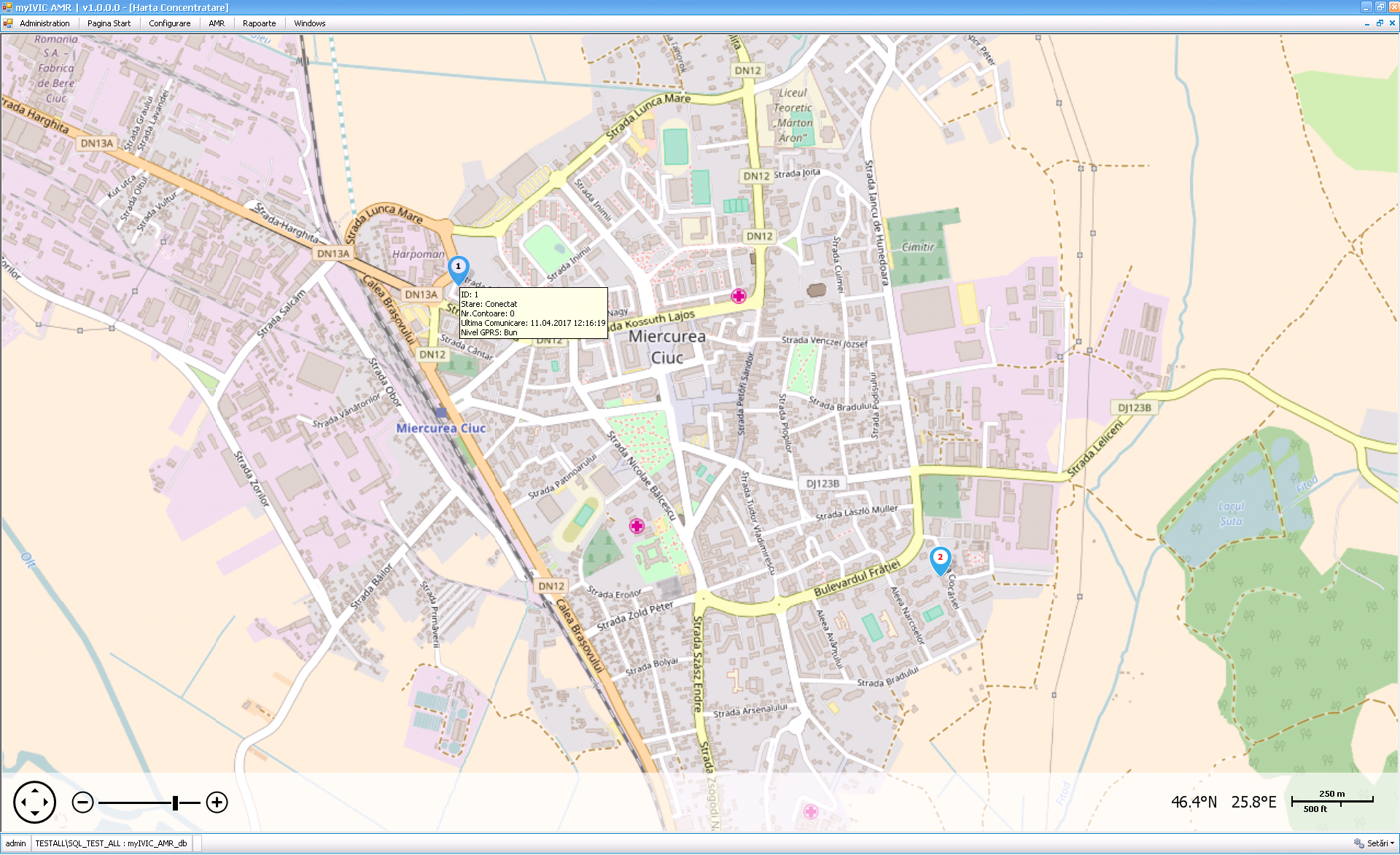This screenshot has width=1400, height=855.
Task: Pan map right with navigation arrow
Action: [x=47, y=803]
